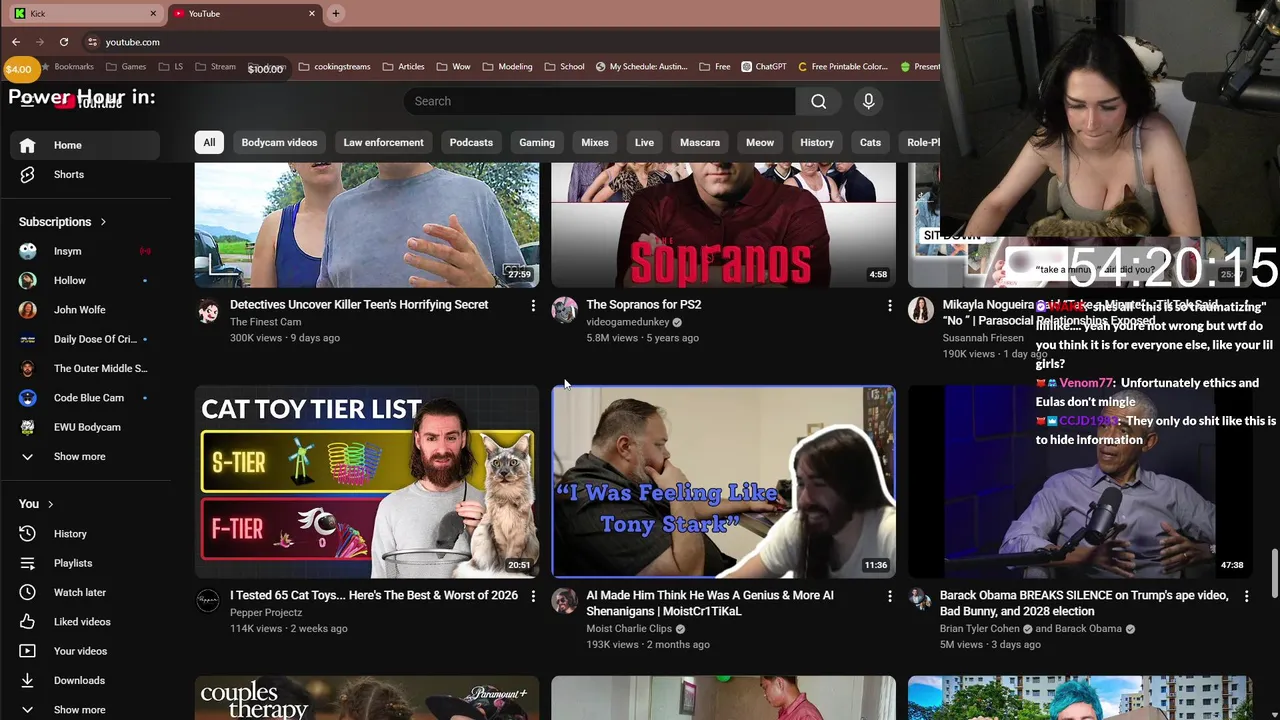The image size is (1280, 720).
Task: Open options menu for The Sopranos for PS2 video
Action: pos(889,305)
